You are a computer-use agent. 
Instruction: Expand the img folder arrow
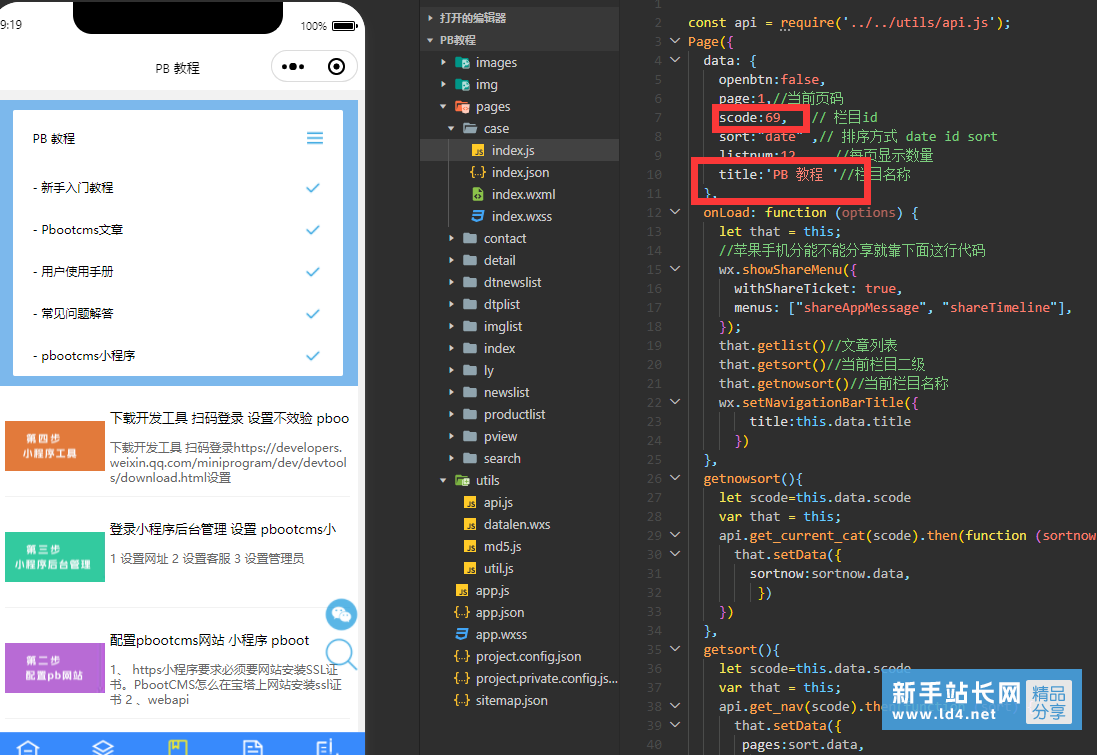pyautogui.click(x=443, y=84)
